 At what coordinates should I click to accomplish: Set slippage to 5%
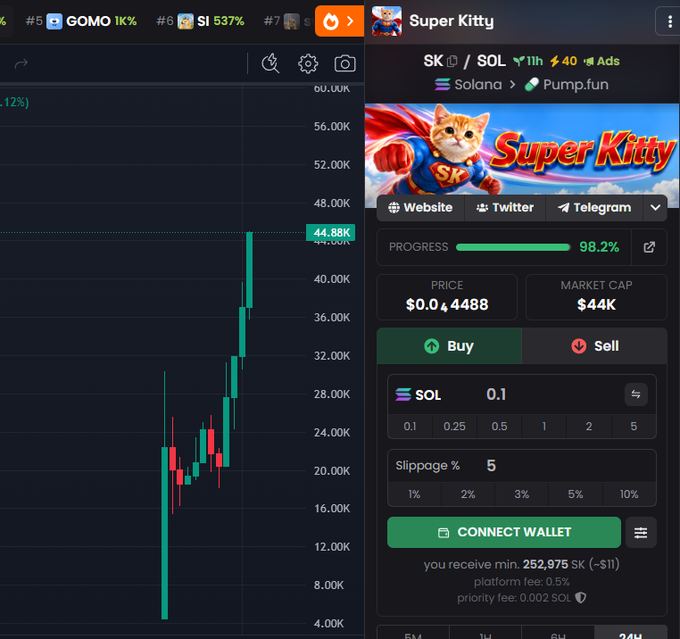(575, 495)
